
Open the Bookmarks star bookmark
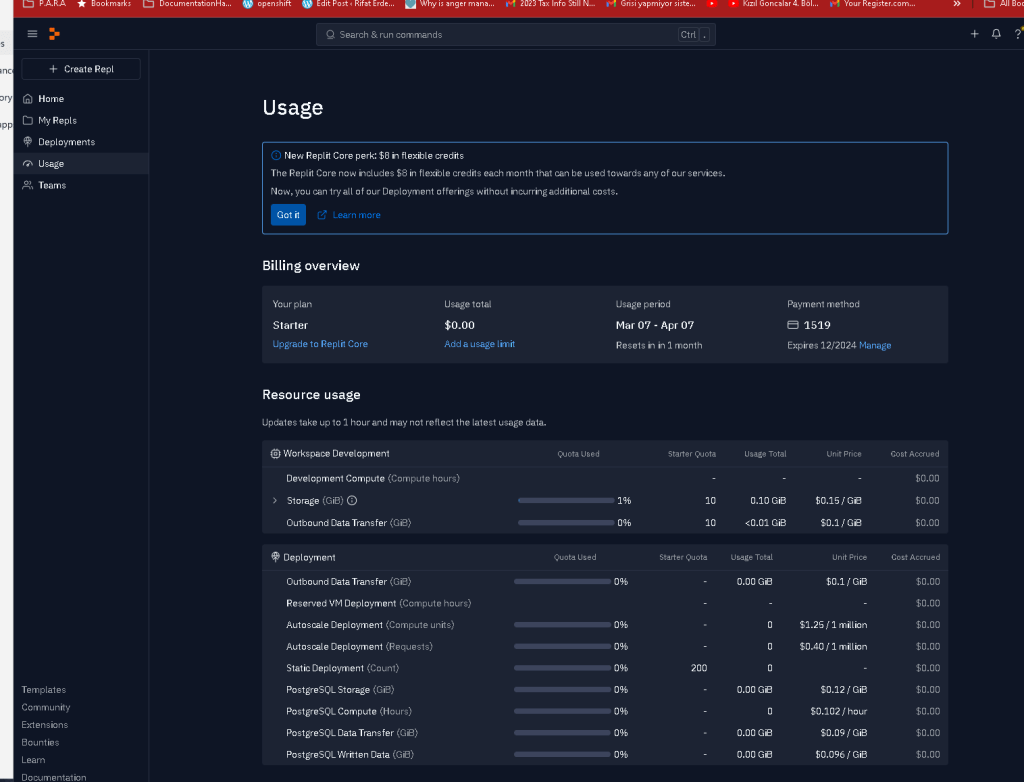104,4
